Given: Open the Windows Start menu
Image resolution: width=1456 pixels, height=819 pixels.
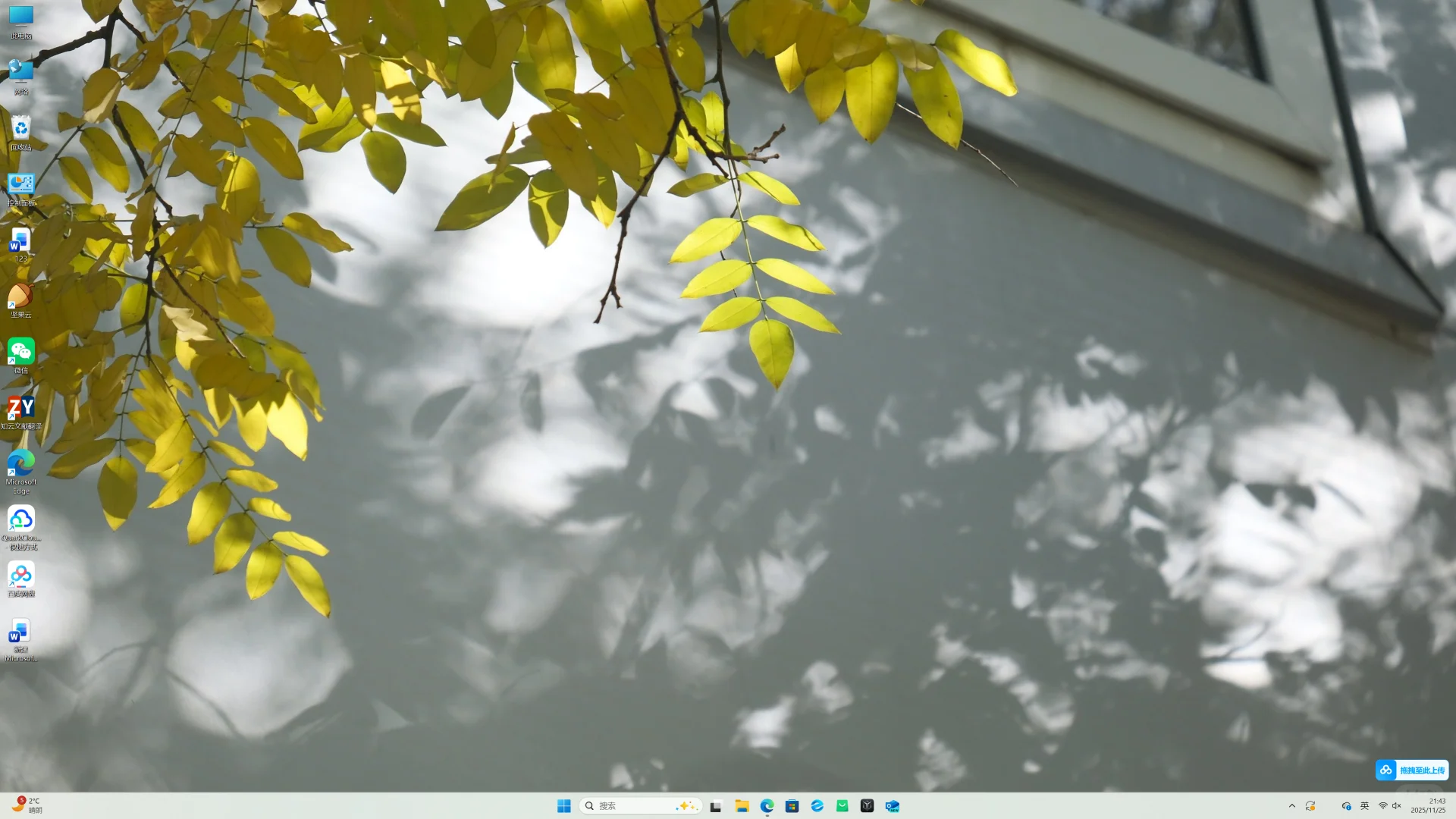Looking at the screenshot, I should pos(563,806).
